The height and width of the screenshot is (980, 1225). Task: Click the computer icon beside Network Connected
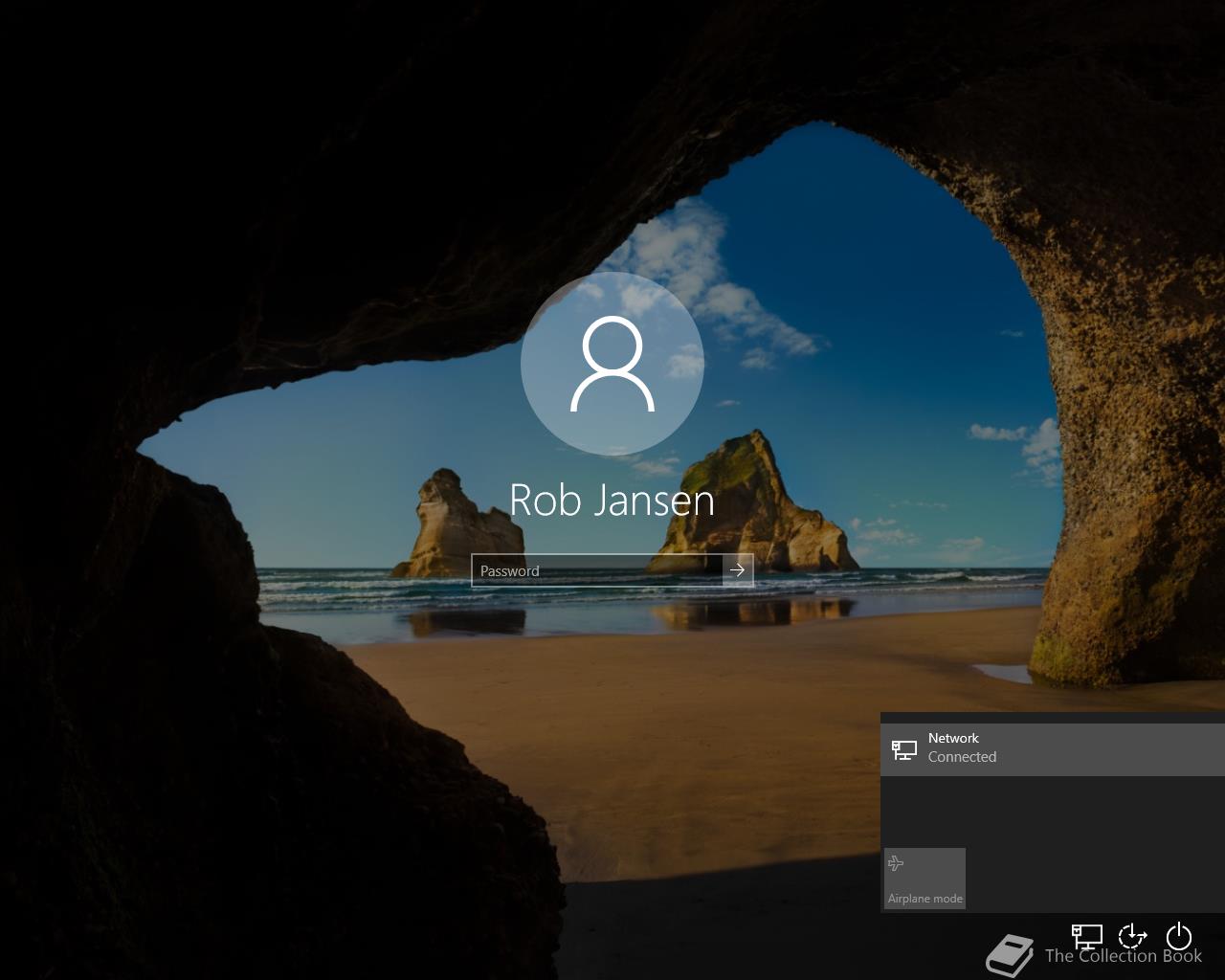point(904,748)
